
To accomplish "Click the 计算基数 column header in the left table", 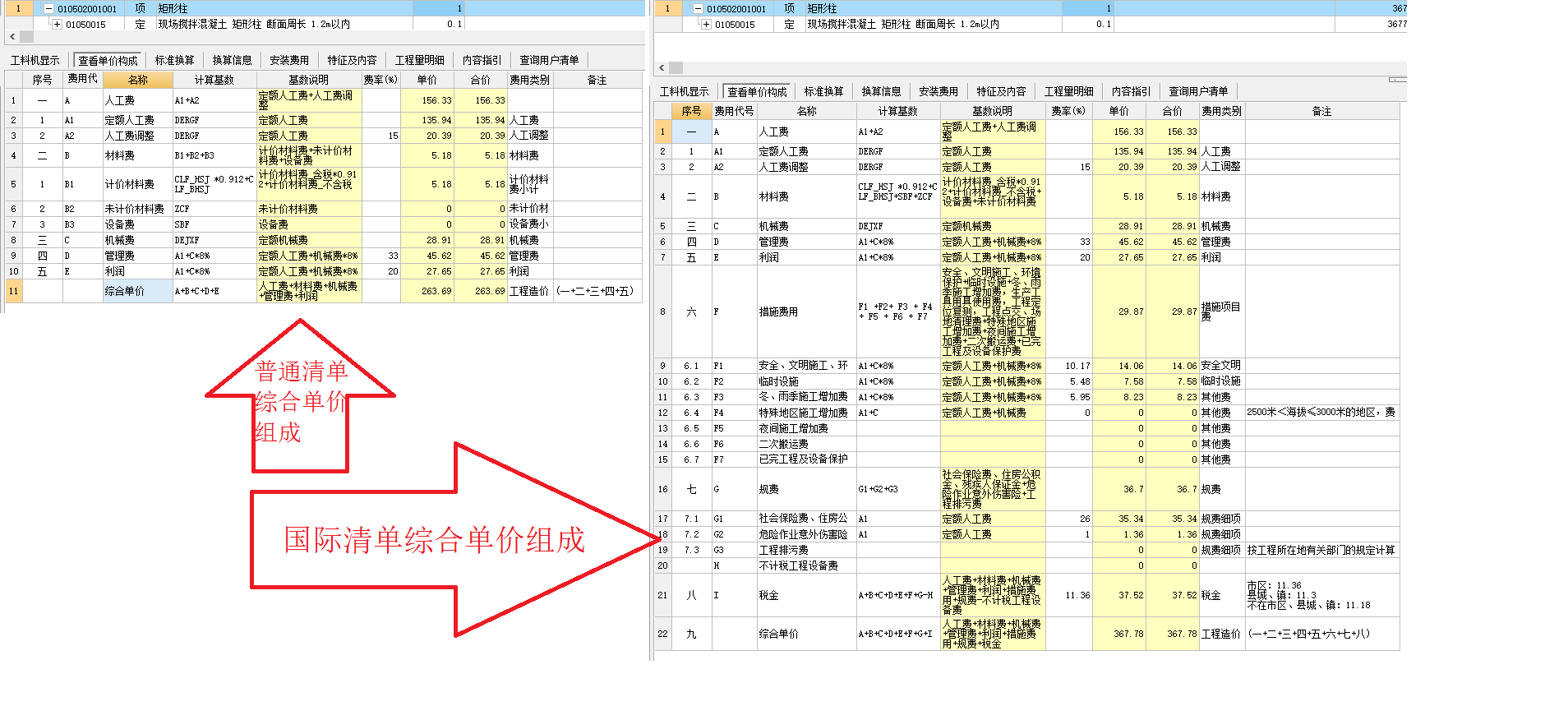I will point(214,80).
